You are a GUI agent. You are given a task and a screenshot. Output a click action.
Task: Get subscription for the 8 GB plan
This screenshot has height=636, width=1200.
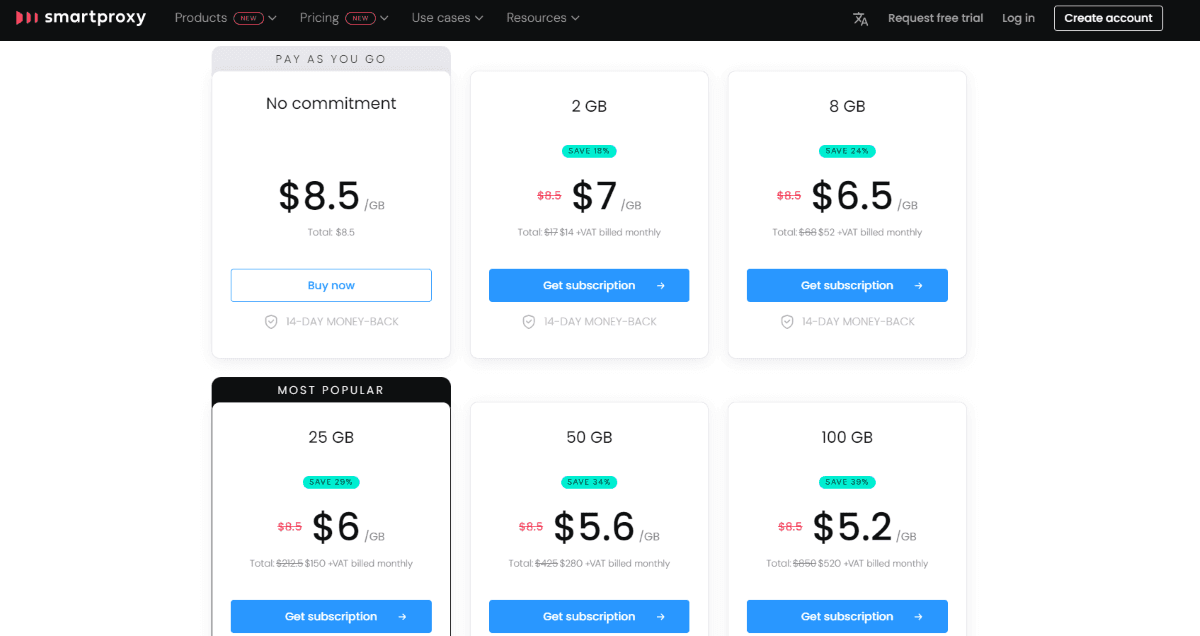[847, 285]
